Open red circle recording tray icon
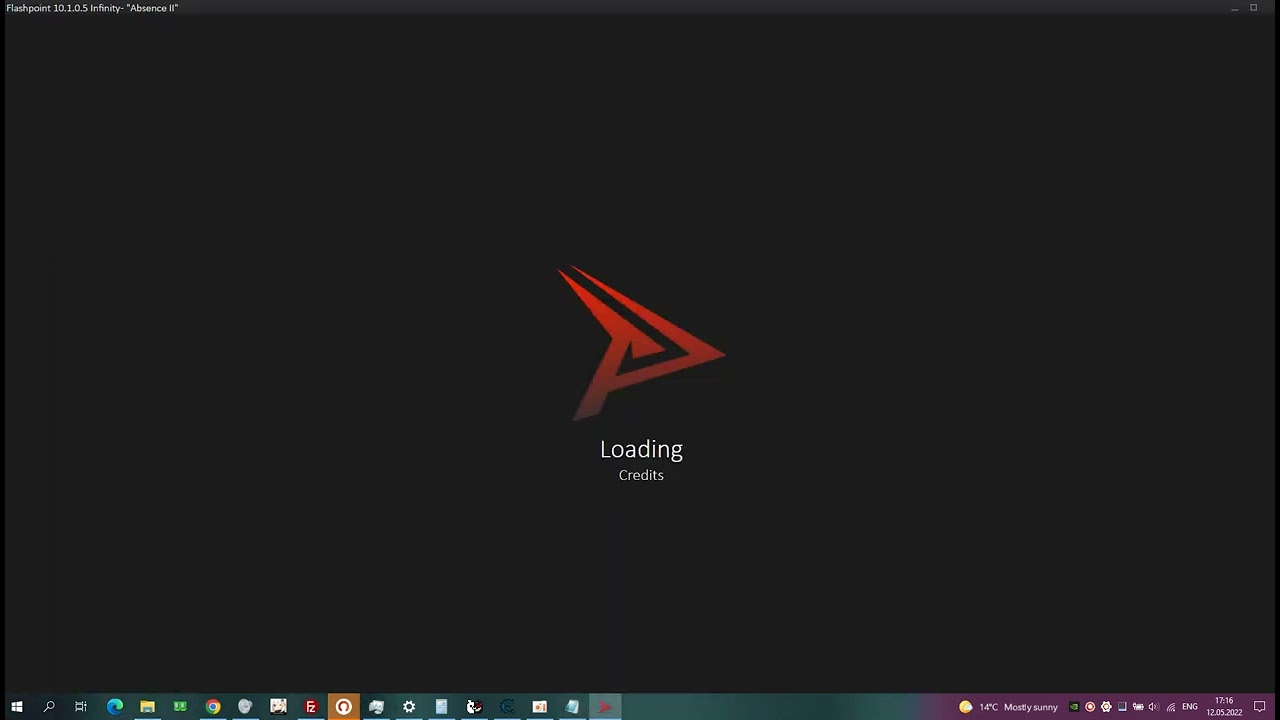This screenshot has width=1280, height=720. (1090, 707)
